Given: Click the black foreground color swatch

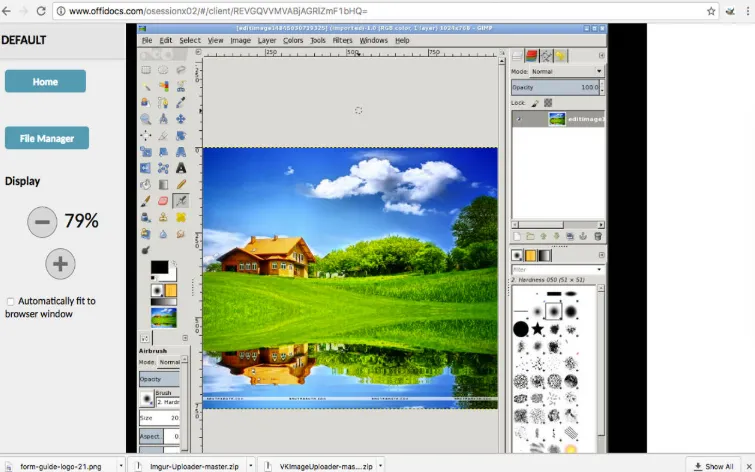Looking at the screenshot, I should [159, 267].
